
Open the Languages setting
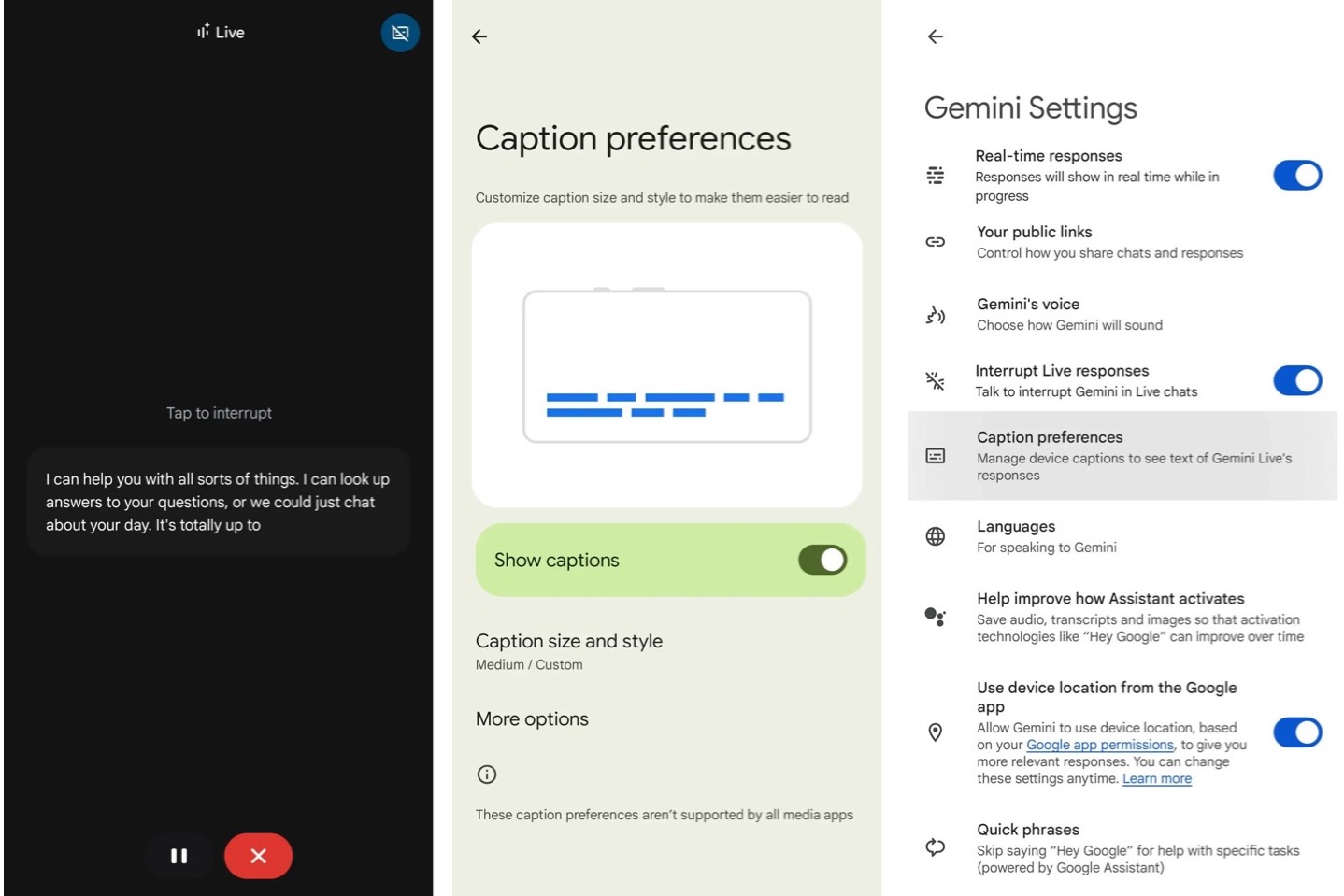coord(1122,536)
